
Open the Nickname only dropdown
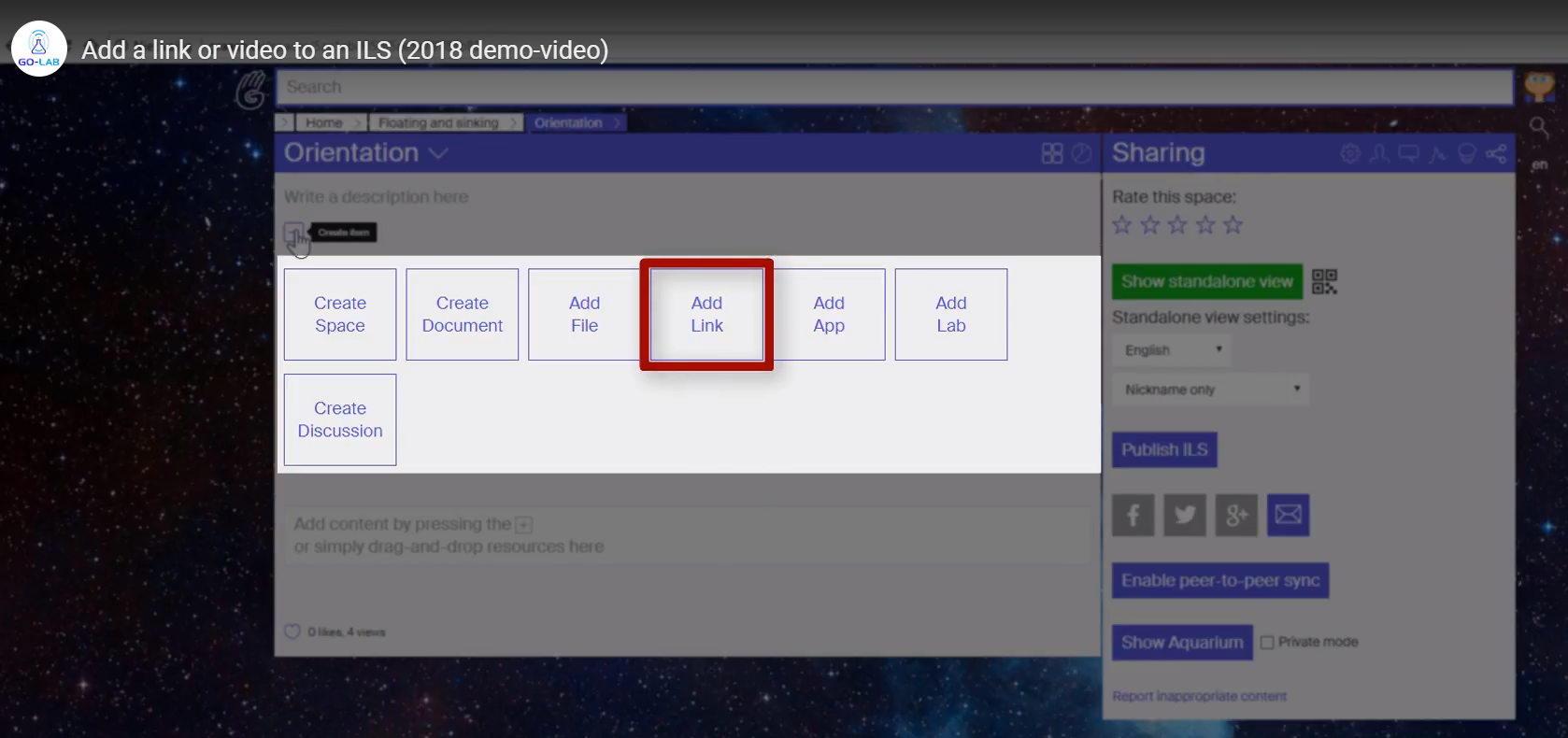tap(1211, 390)
